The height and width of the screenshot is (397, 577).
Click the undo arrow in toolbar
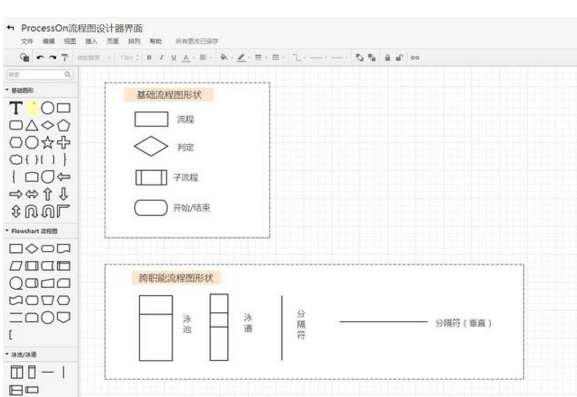click(x=40, y=58)
